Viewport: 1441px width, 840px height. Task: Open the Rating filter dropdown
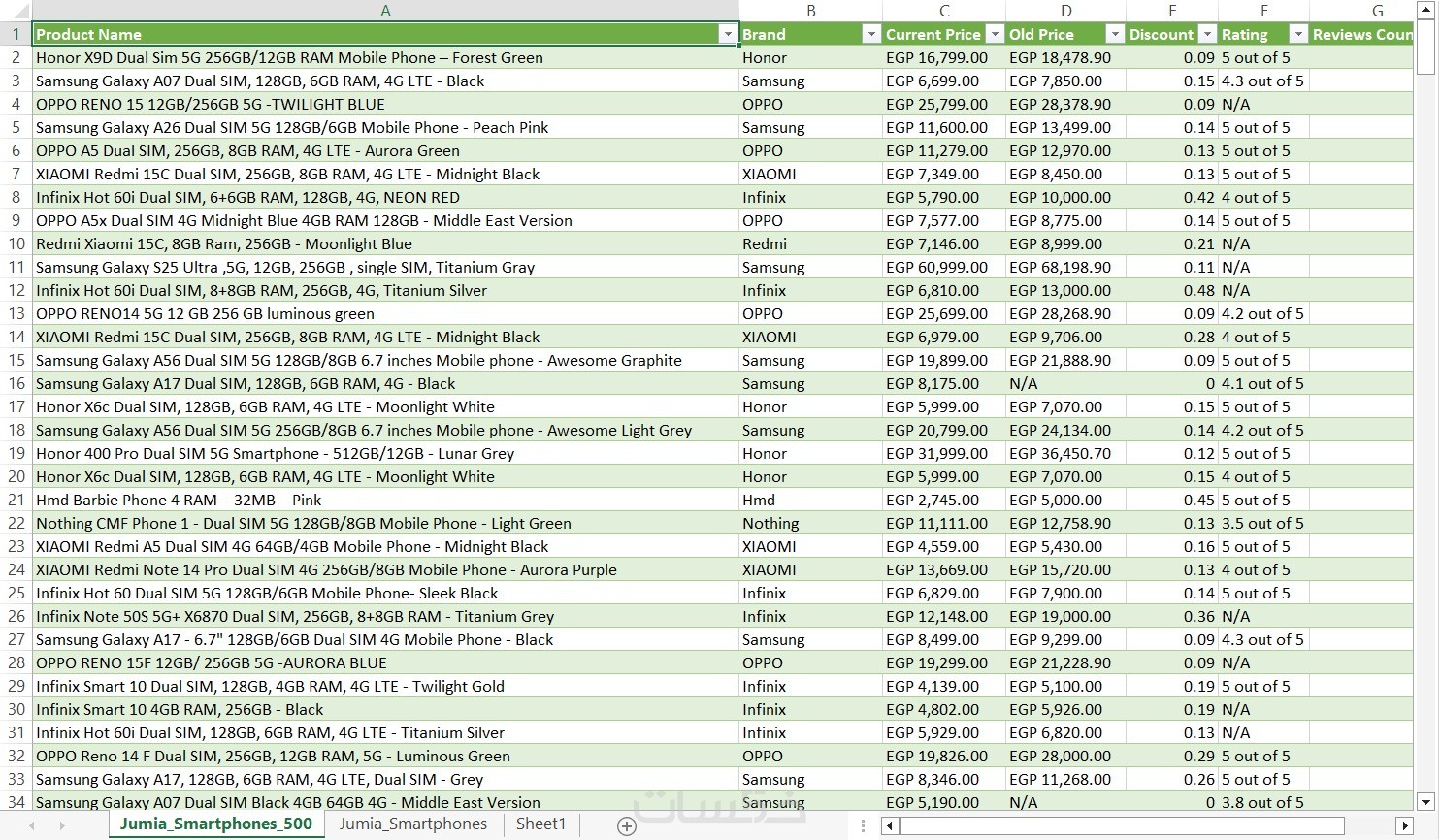1297,34
